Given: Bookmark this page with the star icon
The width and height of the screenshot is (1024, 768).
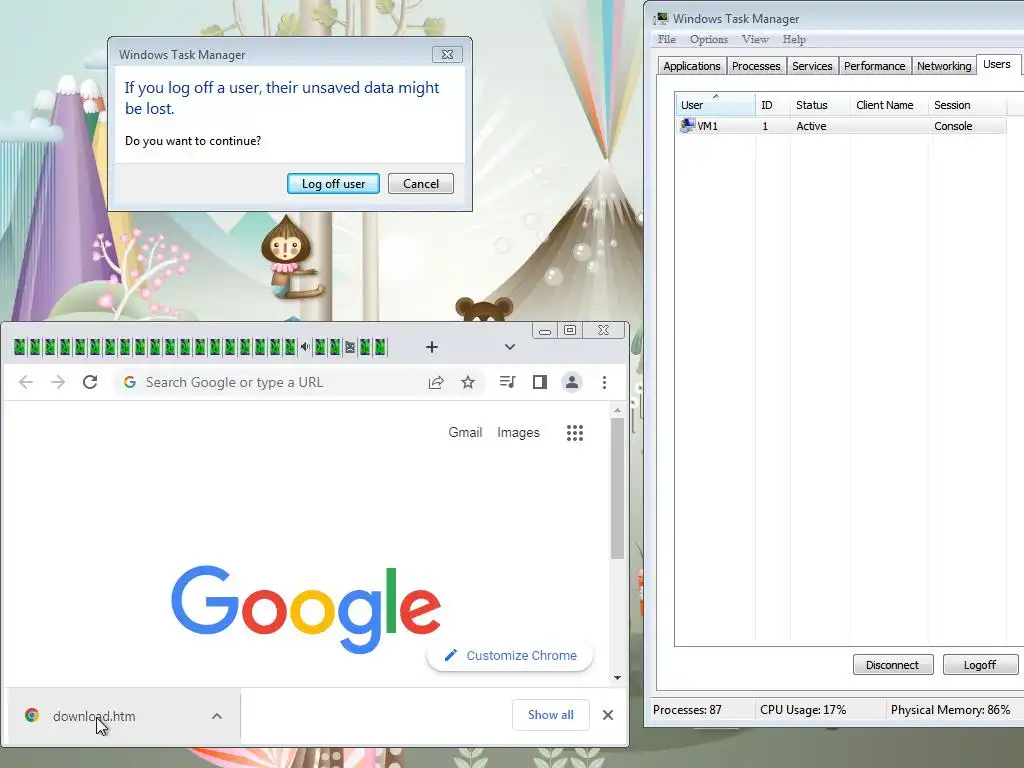Looking at the screenshot, I should coord(468,382).
